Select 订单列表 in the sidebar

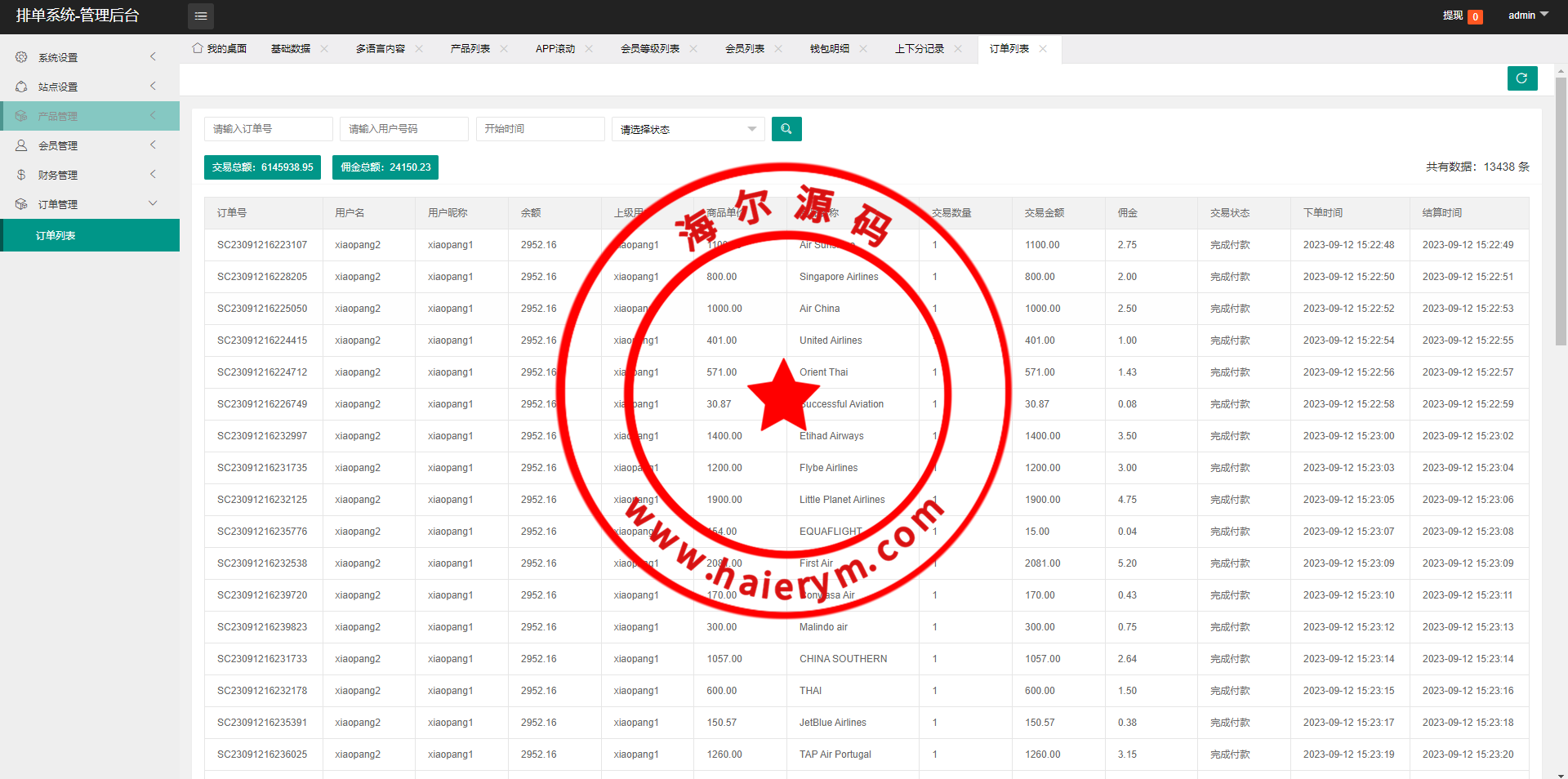pyautogui.click(x=56, y=235)
